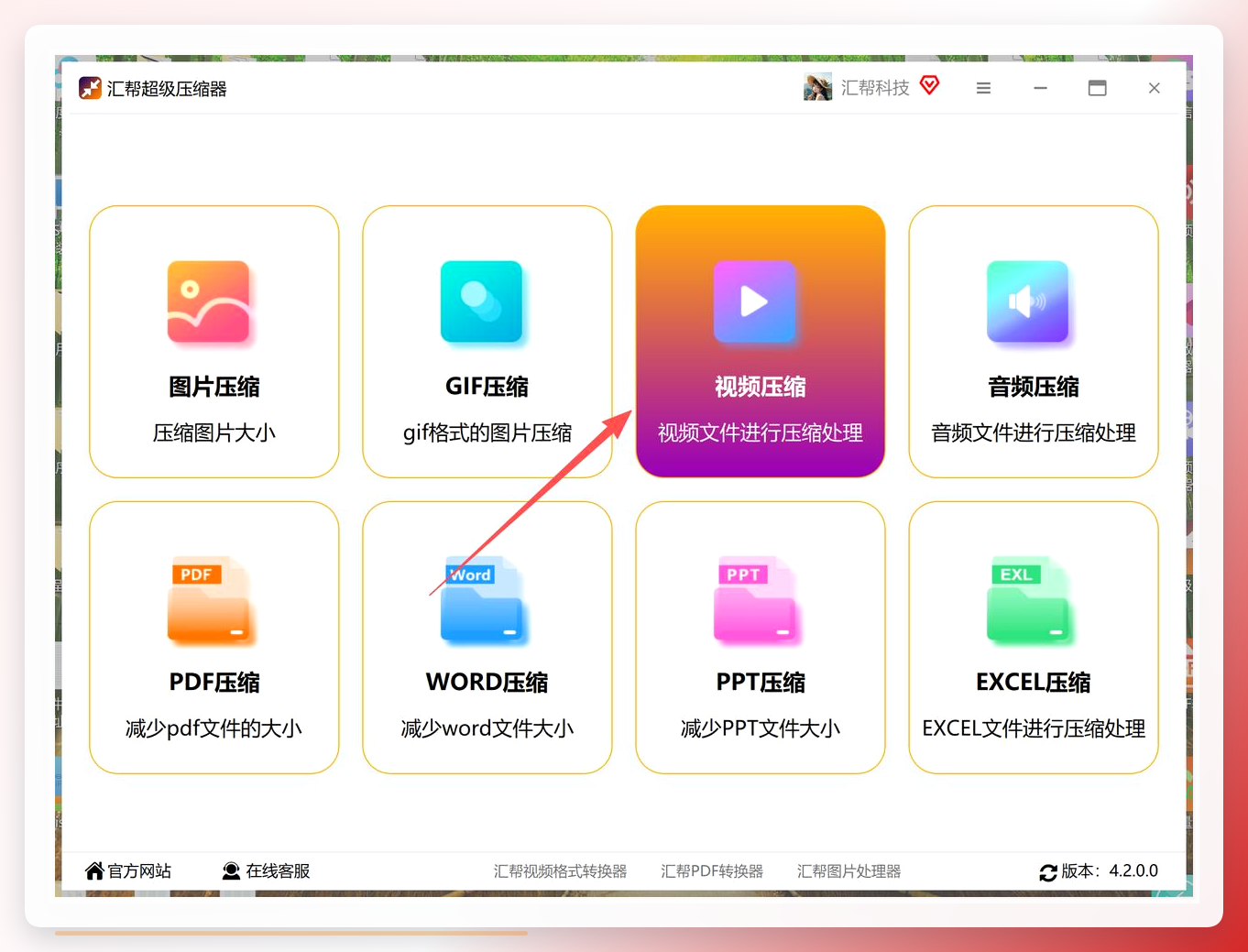Open the PDF压缩 orange folder icon
Viewport: 1248px width, 952px height.
point(208,598)
